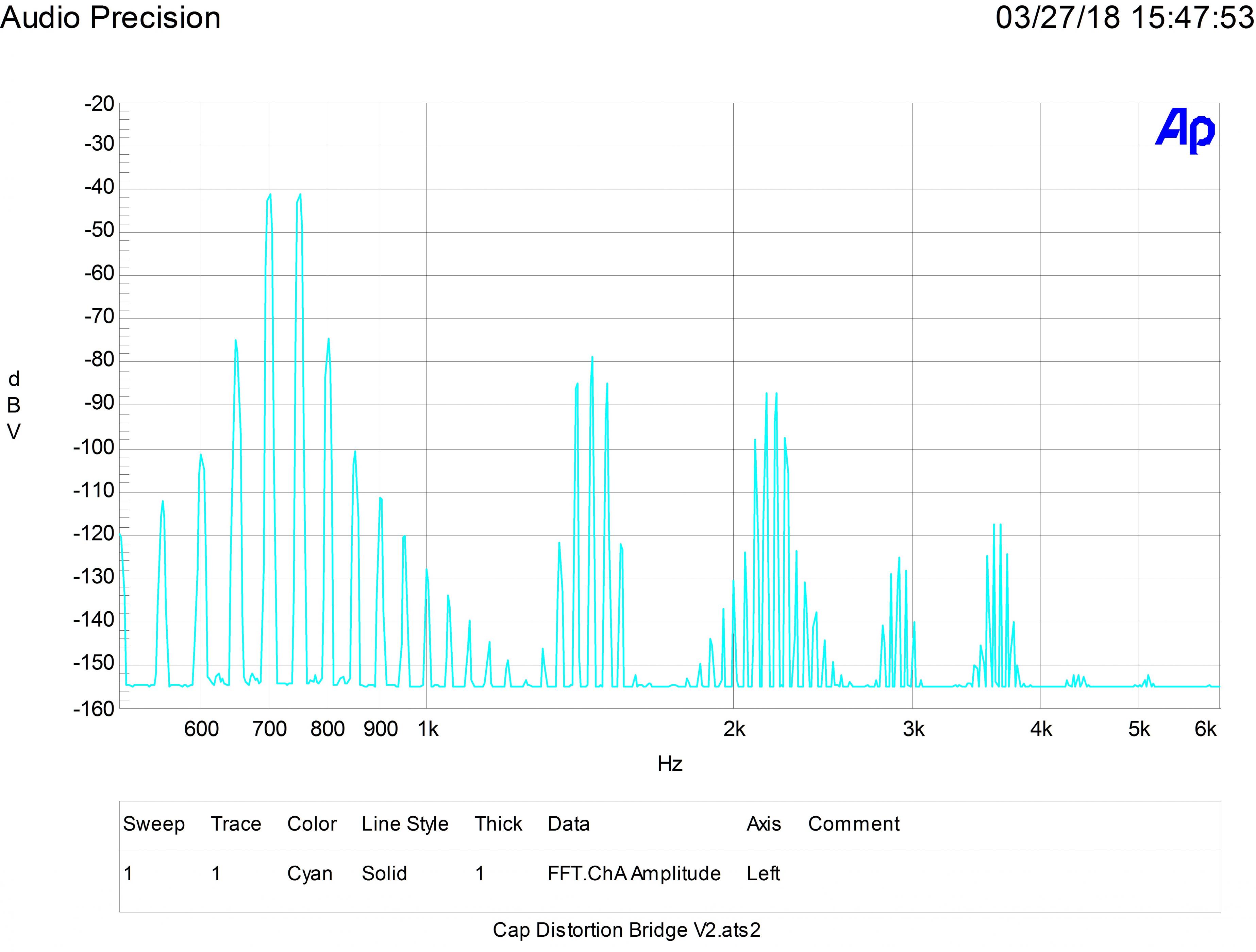The height and width of the screenshot is (952, 1256).
Task: Click the '-100' y-axis label
Action: 94,447
